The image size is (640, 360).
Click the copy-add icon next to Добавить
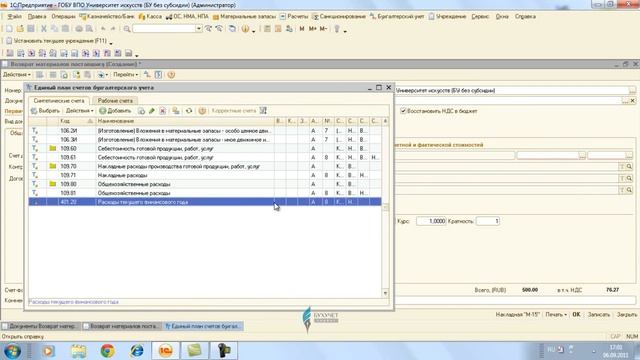pos(141,111)
